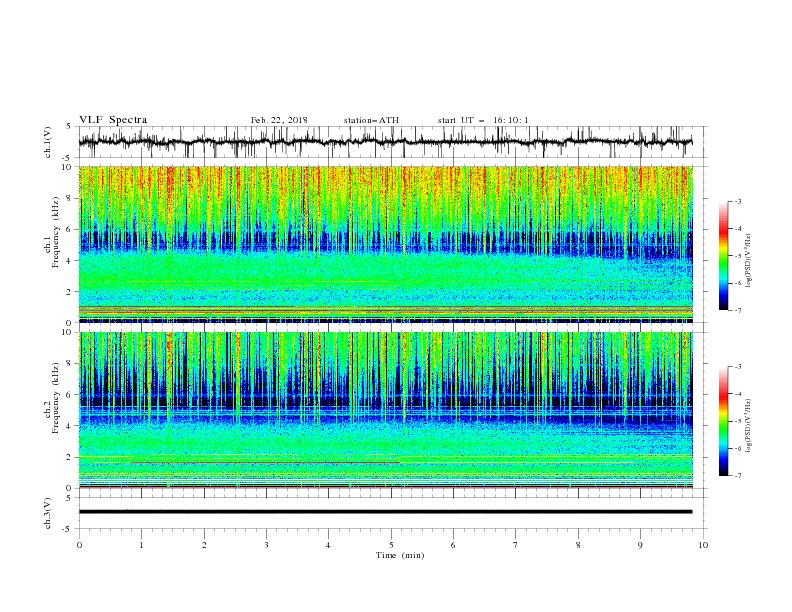Click the ch.2 color bar "log(PSD)(V²/Hz)" label

[x=749, y=425]
